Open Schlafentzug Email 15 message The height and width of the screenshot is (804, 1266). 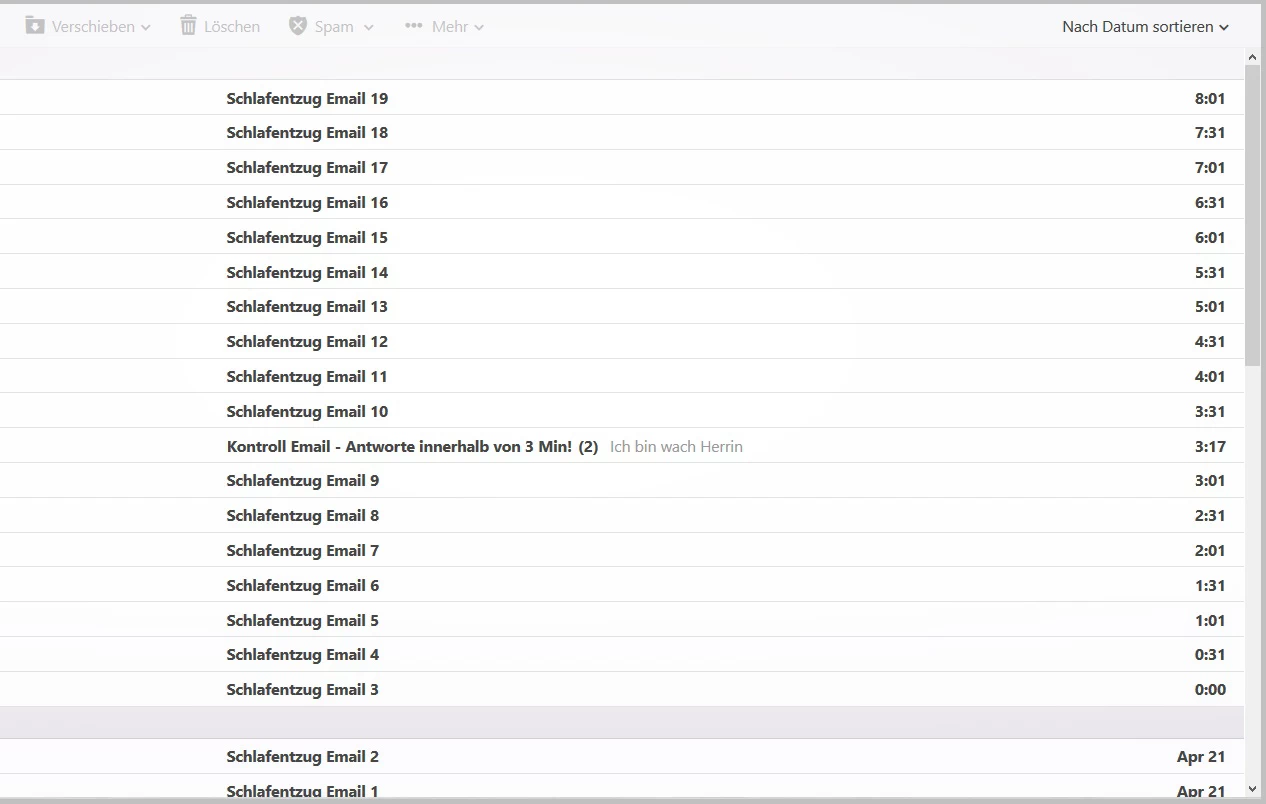coord(307,237)
